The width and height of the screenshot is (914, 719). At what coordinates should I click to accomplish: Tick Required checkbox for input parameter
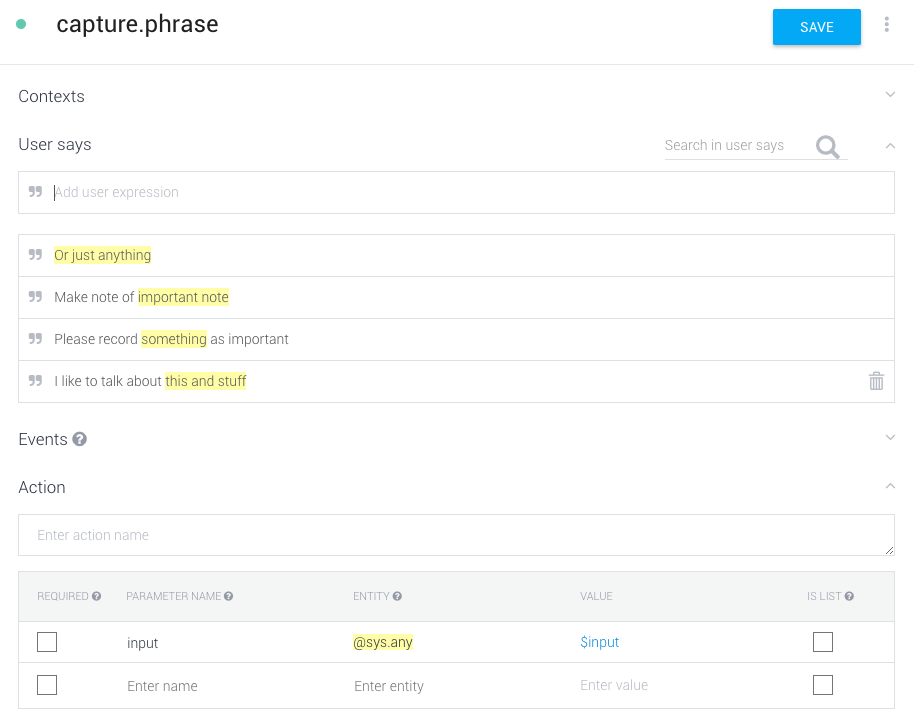coord(47,642)
